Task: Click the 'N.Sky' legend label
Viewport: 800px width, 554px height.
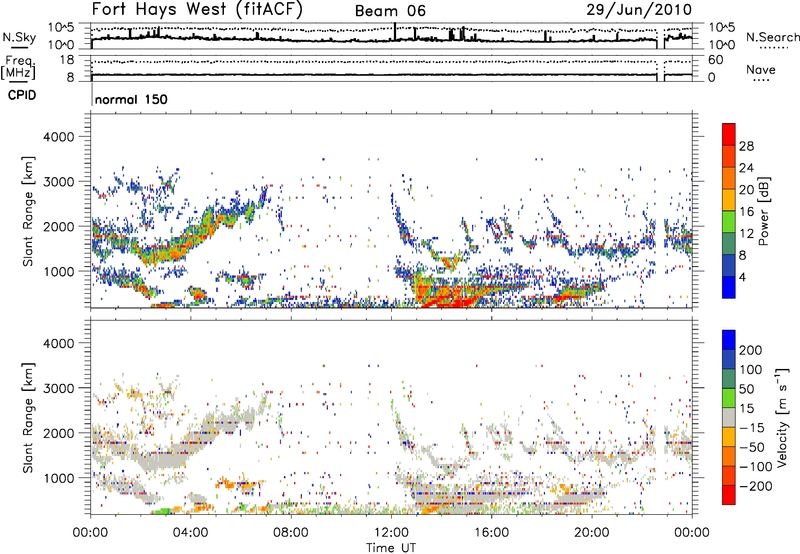Action: (19, 37)
